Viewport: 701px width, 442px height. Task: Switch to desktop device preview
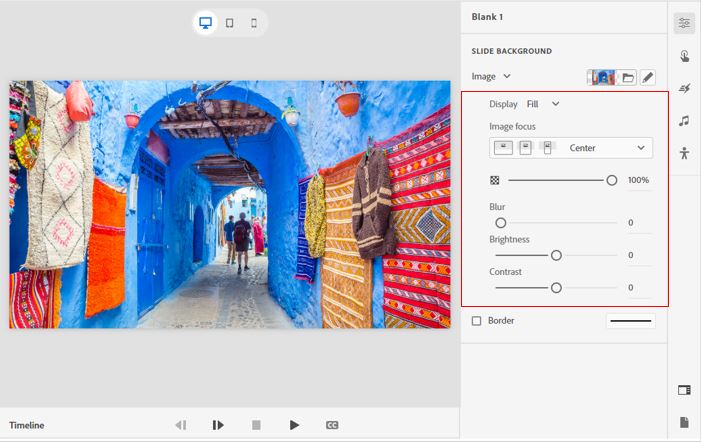tap(206, 23)
